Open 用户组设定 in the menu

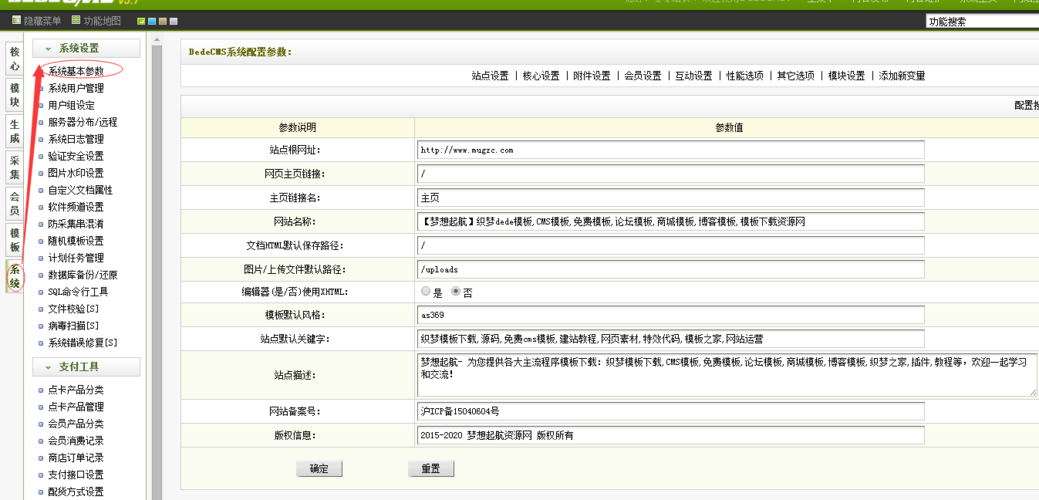(x=71, y=105)
